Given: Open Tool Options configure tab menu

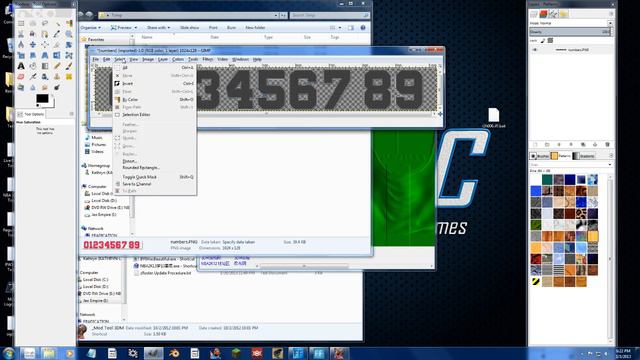Looking at the screenshot, I should pyautogui.click(x=71, y=114).
